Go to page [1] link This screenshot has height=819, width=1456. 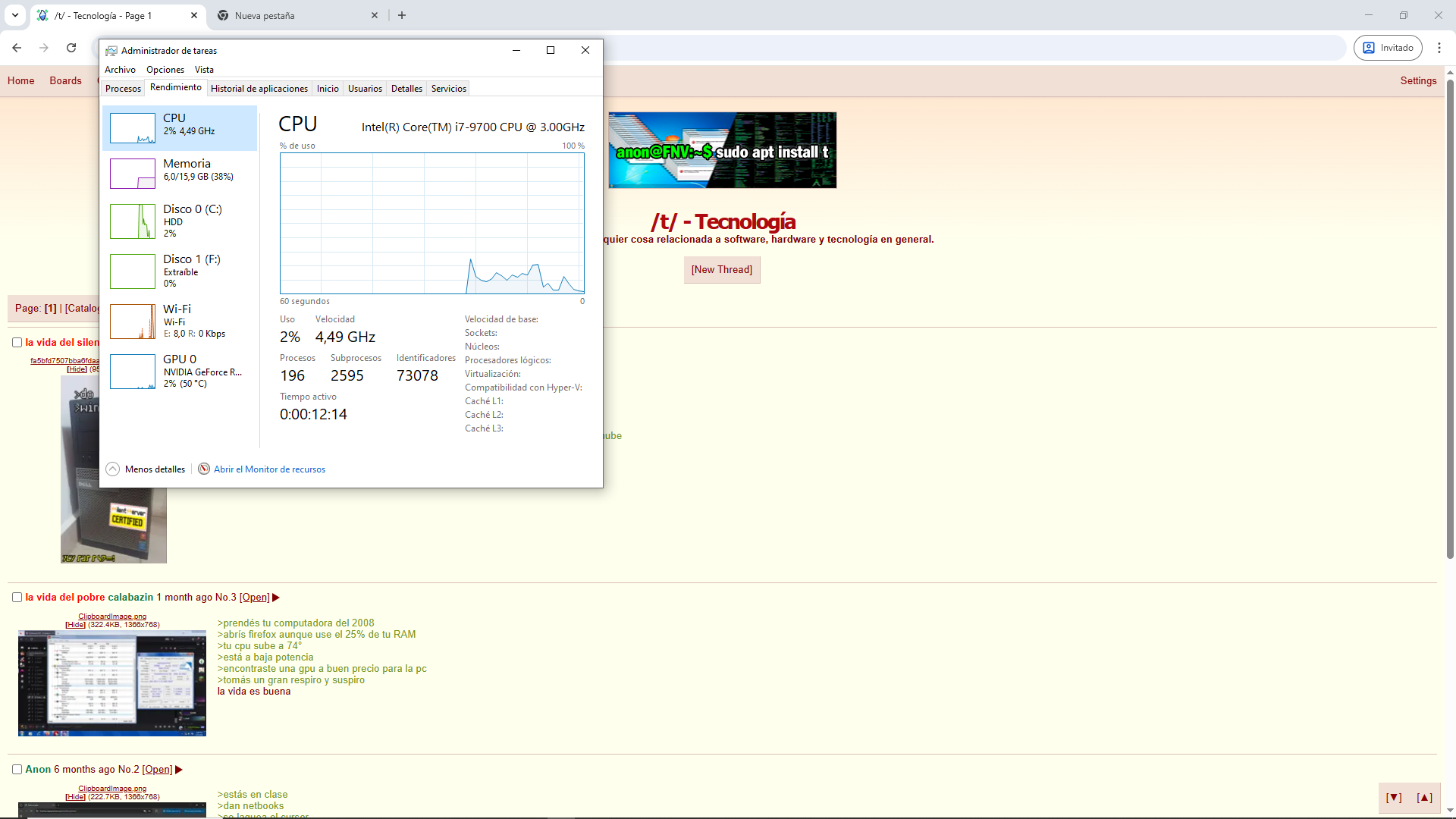coord(51,309)
